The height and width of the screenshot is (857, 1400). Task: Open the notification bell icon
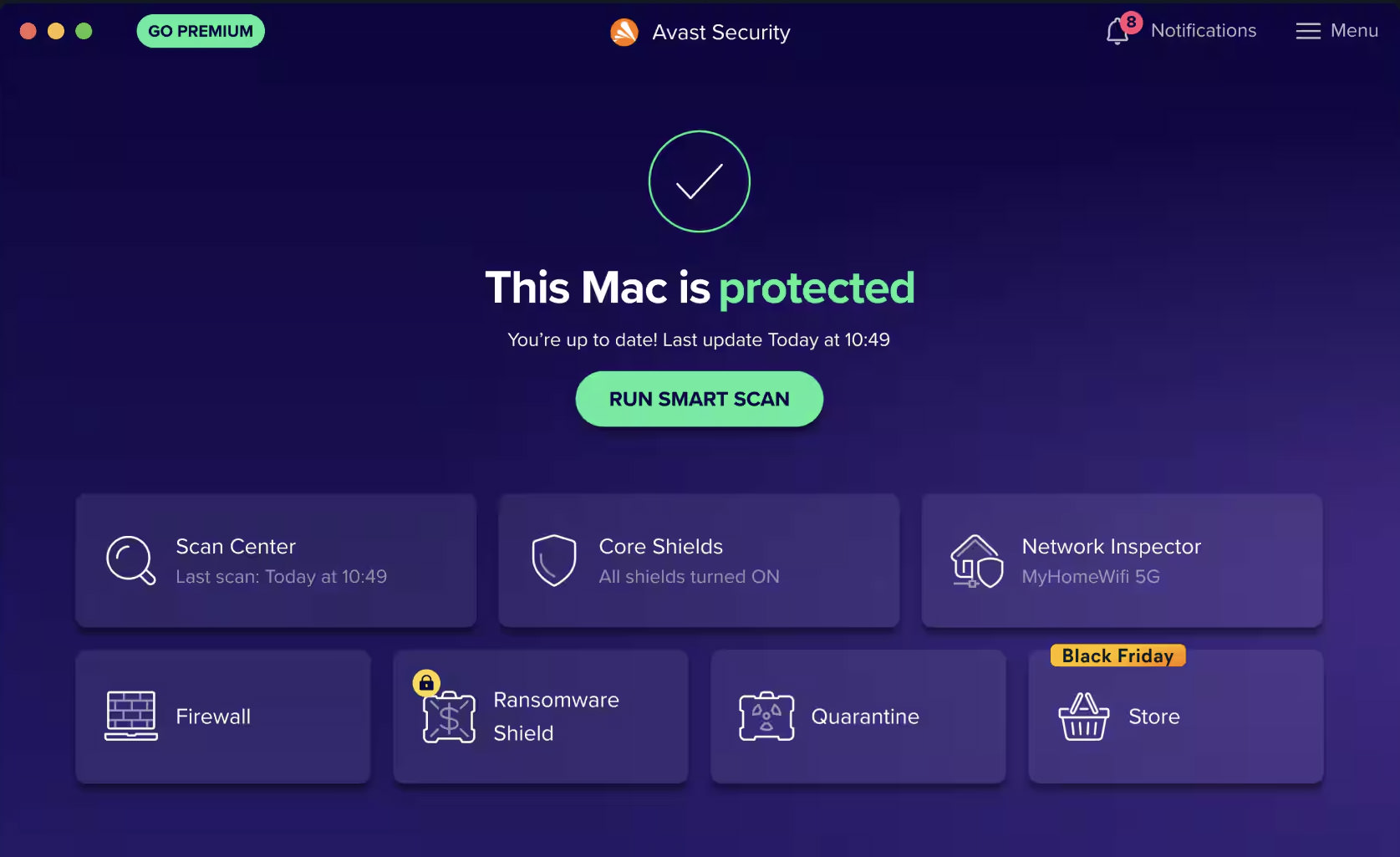1118,31
